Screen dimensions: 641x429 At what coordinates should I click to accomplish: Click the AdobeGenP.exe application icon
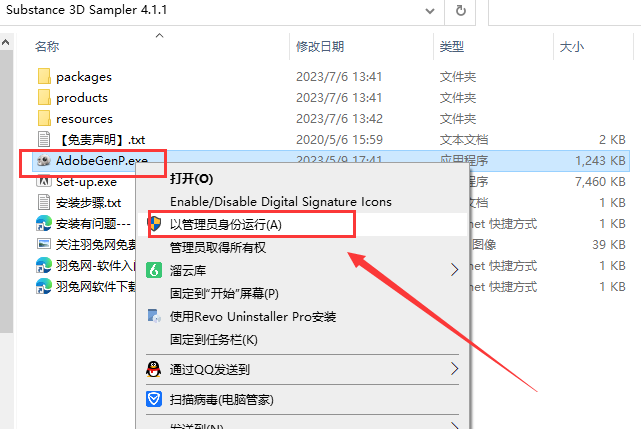click(x=44, y=160)
